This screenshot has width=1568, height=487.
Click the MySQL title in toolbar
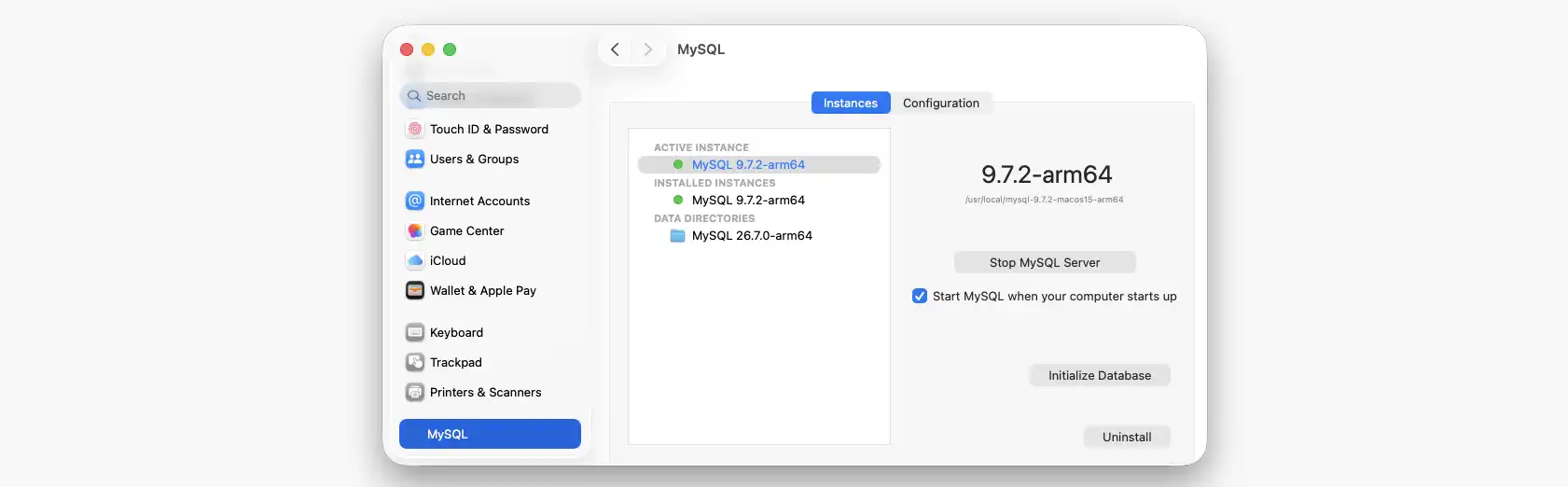pos(701,49)
